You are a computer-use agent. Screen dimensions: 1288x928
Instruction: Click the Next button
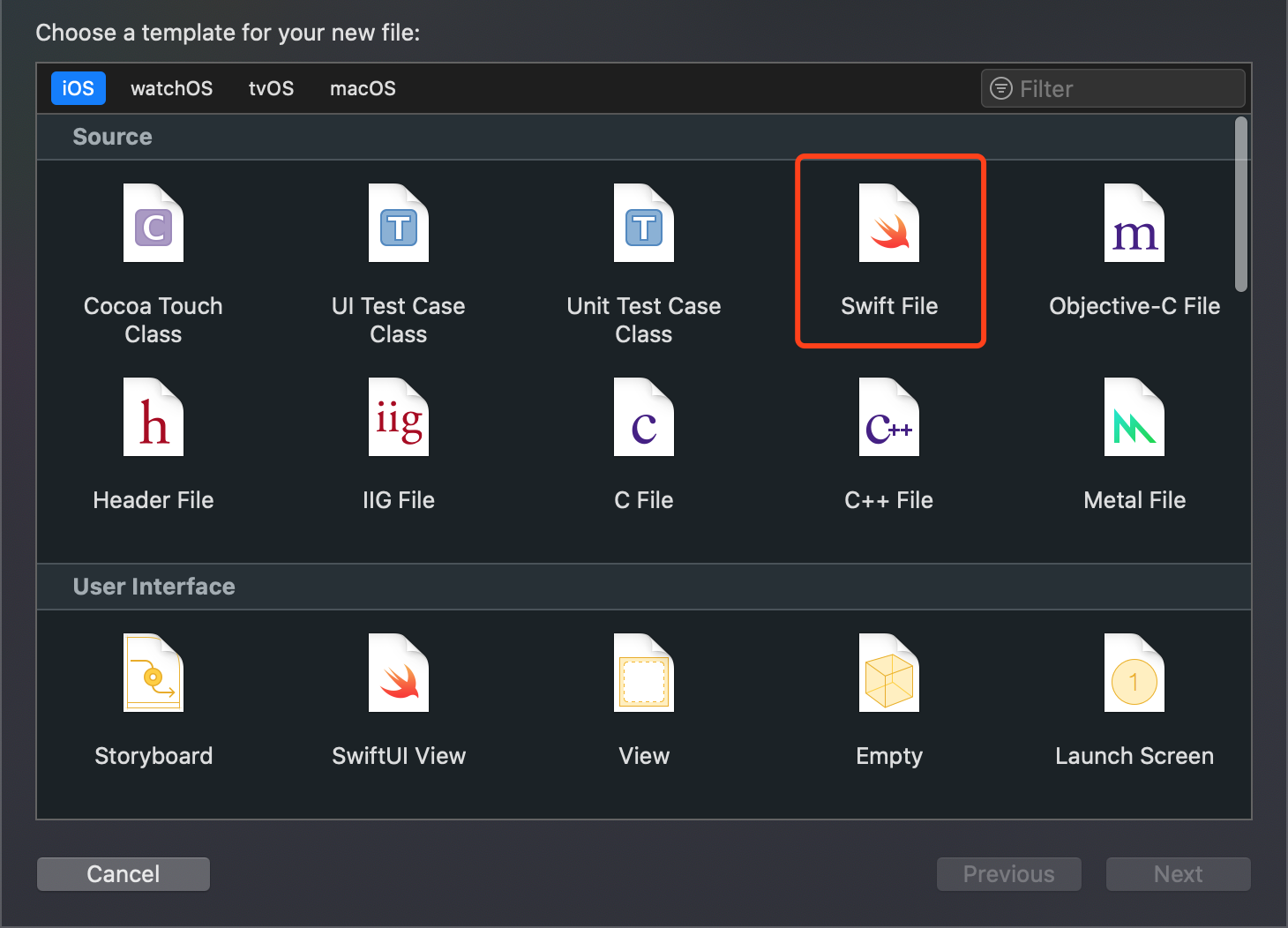point(1179,874)
